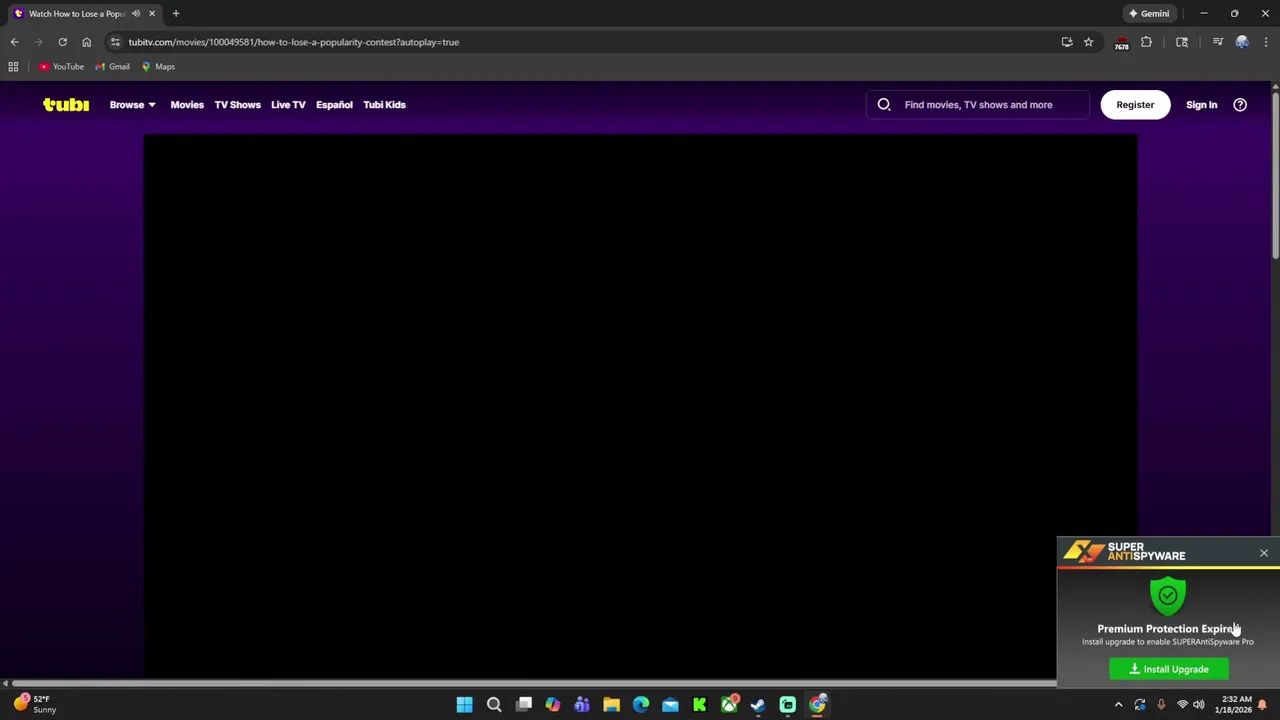
Task: Open Task View on taskbar
Action: [x=523, y=705]
